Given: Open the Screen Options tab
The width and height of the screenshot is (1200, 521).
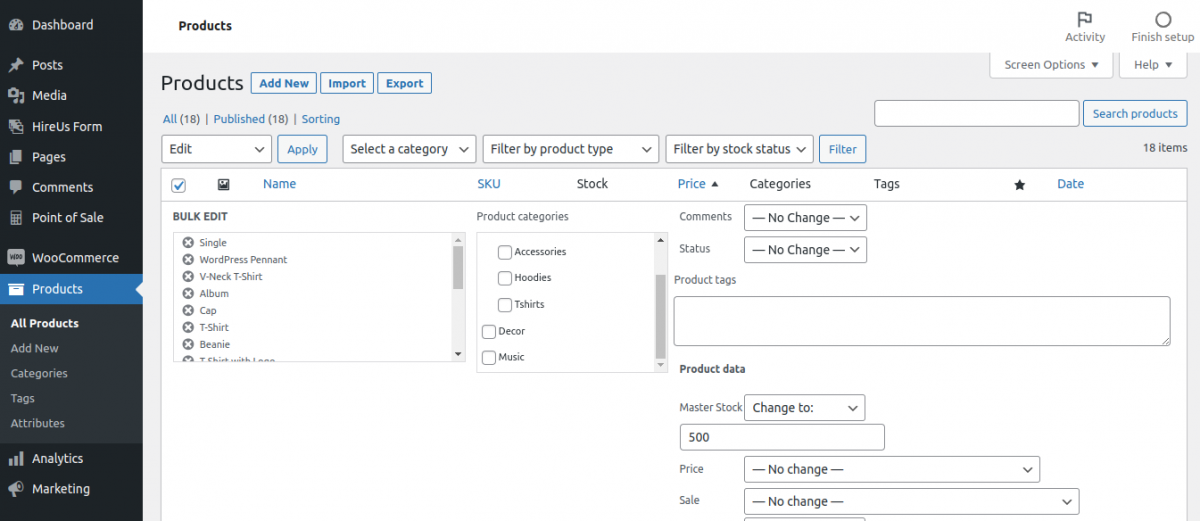Looking at the screenshot, I should tap(1051, 65).
